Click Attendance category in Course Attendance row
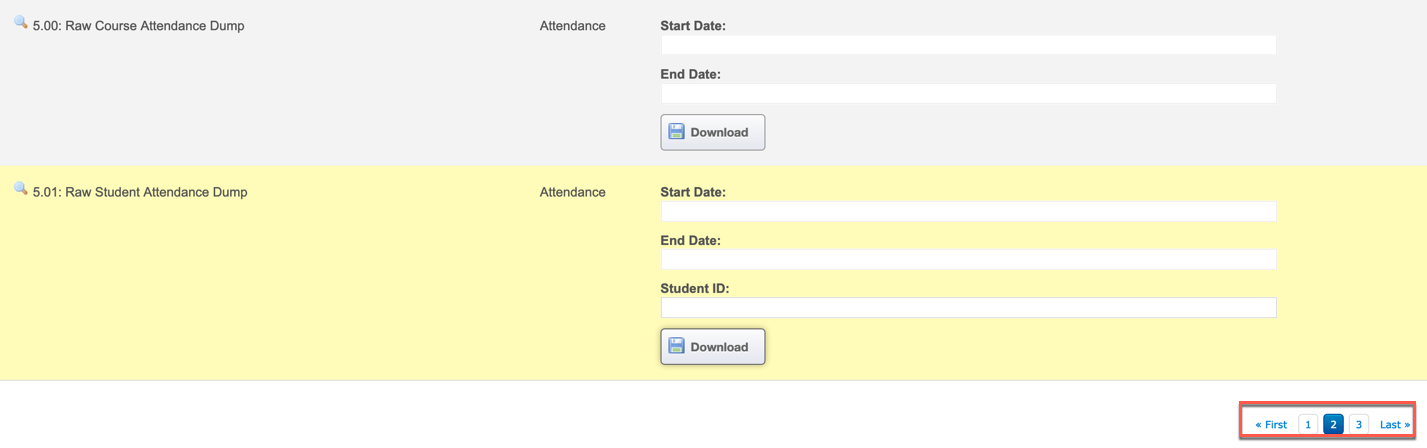1427x448 pixels. coord(572,26)
